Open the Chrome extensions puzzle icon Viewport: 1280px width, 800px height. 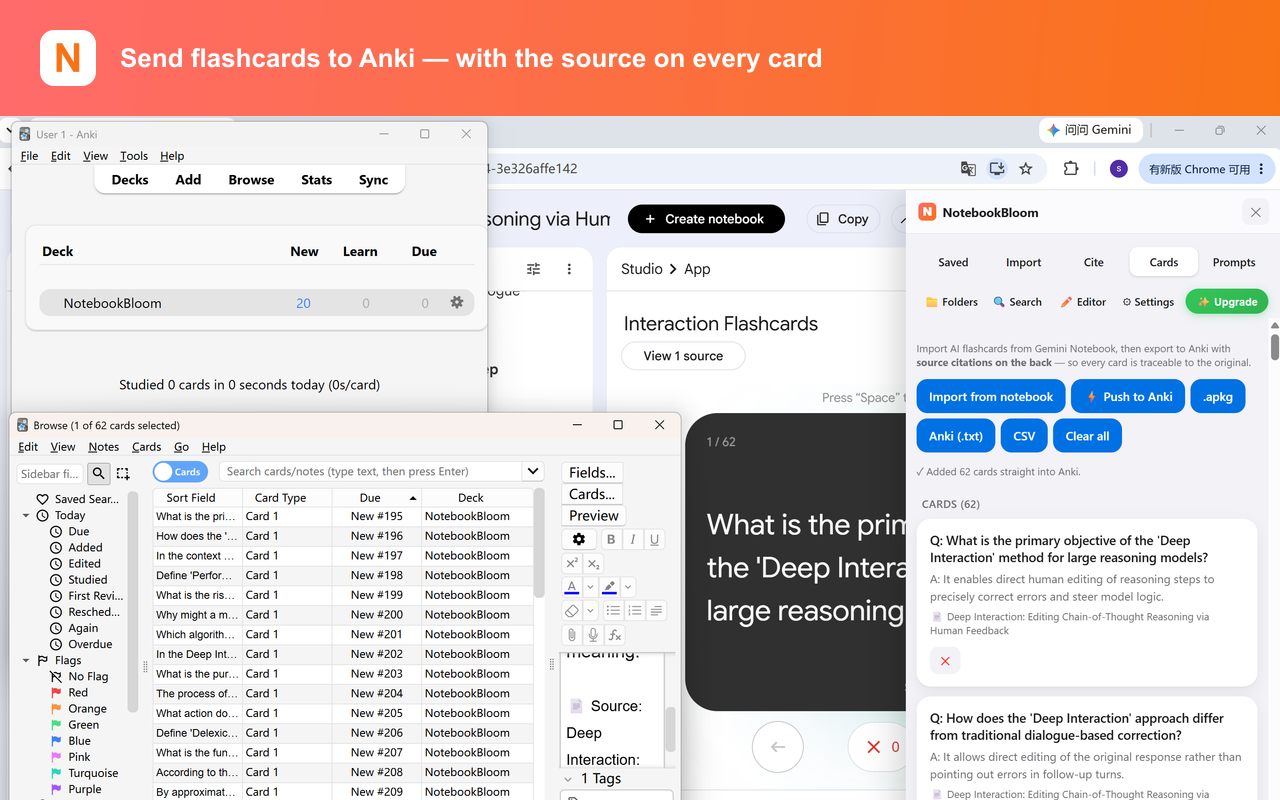point(1071,169)
